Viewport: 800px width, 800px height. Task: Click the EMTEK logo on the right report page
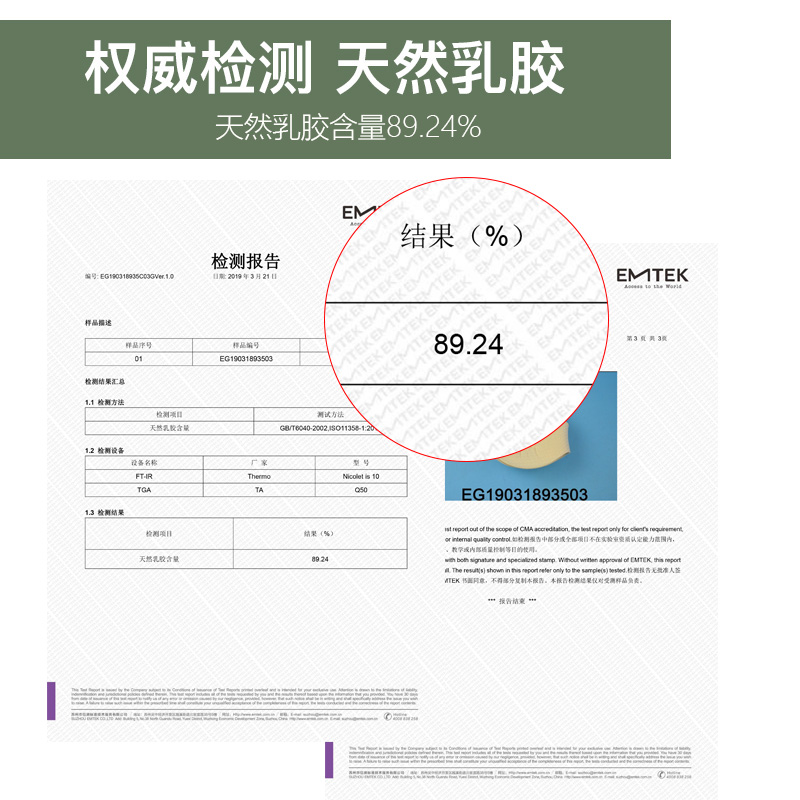coord(652,278)
